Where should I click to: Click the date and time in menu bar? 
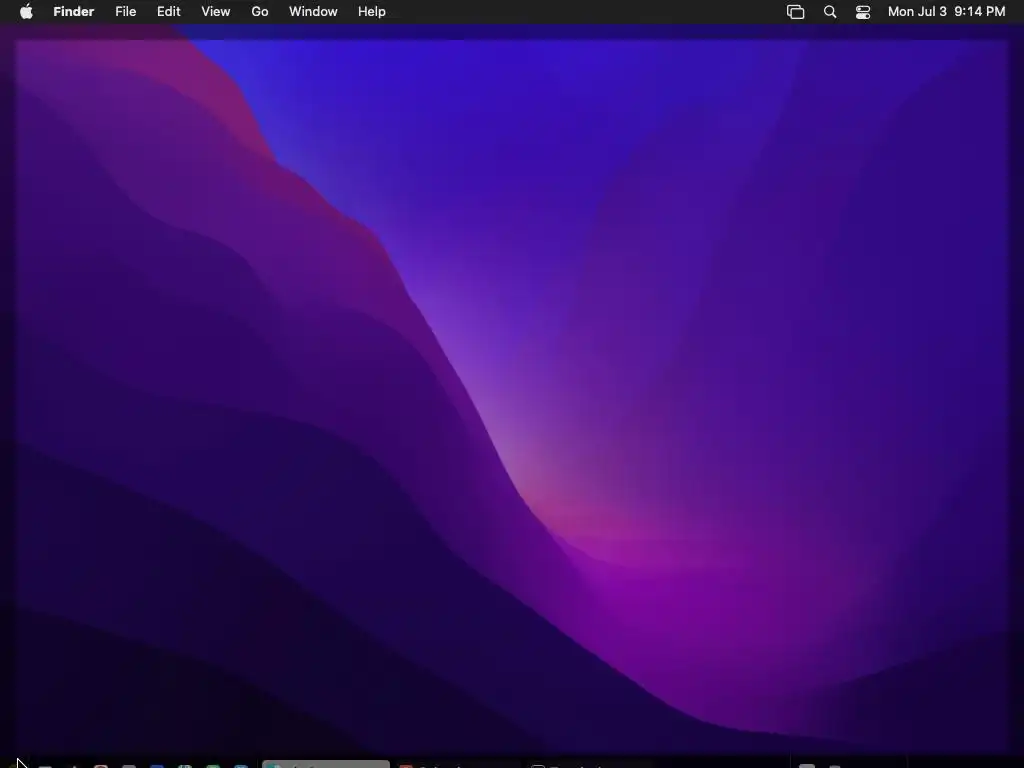point(946,12)
